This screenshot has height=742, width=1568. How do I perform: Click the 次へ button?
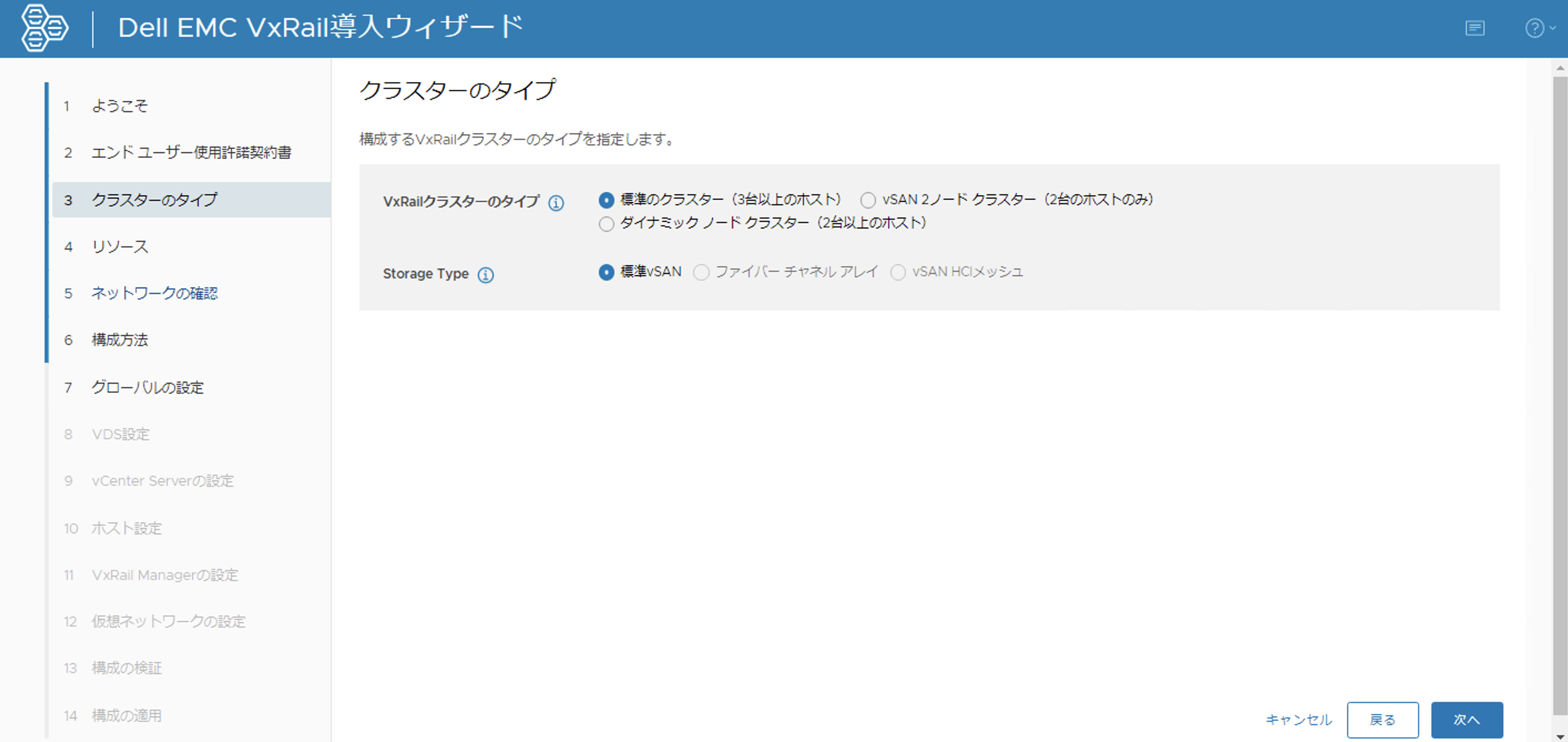click(1467, 719)
